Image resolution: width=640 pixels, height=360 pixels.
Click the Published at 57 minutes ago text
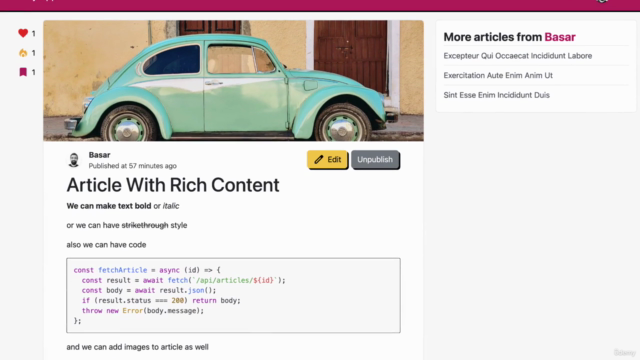pos(133,166)
